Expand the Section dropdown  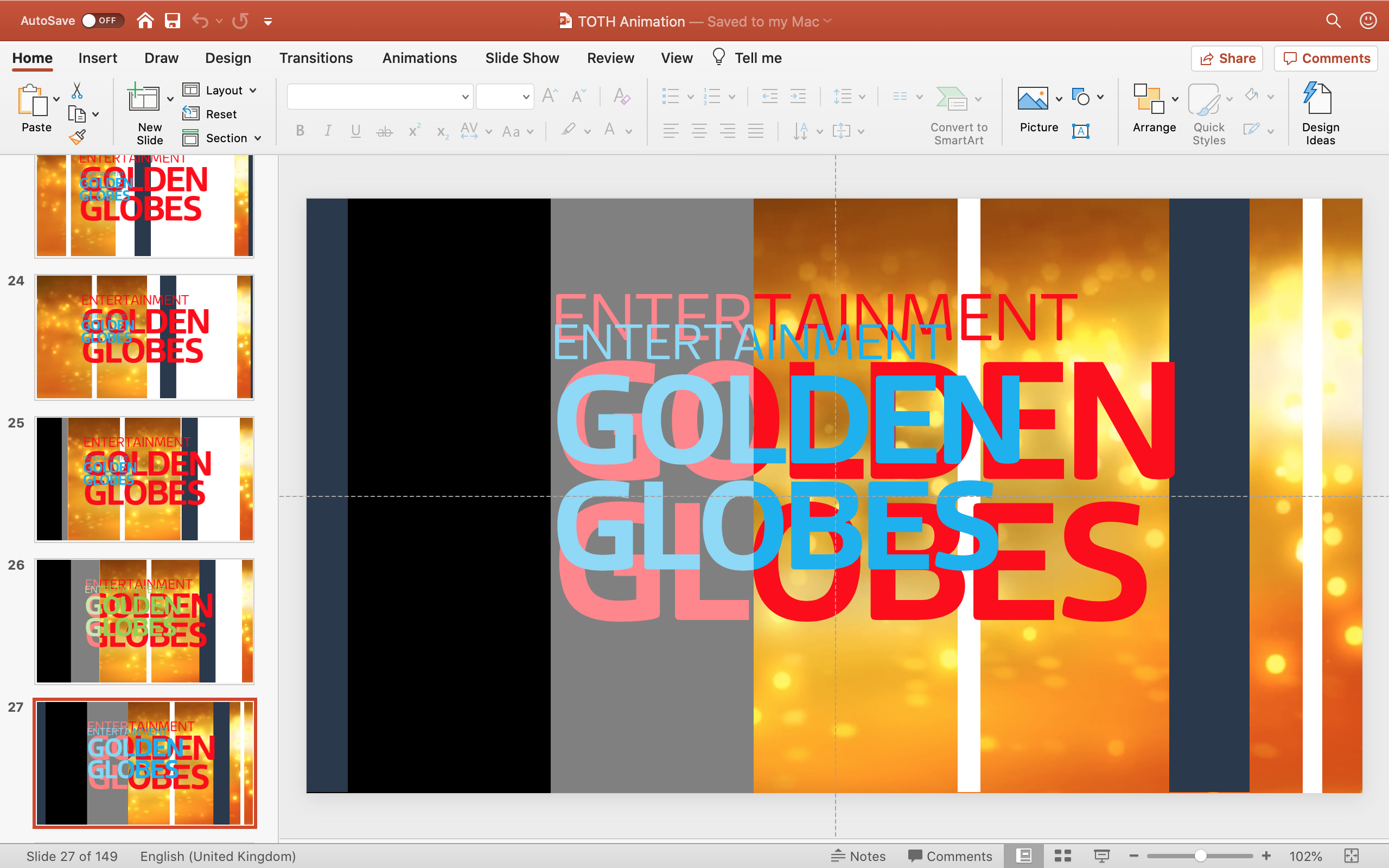coord(258,138)
